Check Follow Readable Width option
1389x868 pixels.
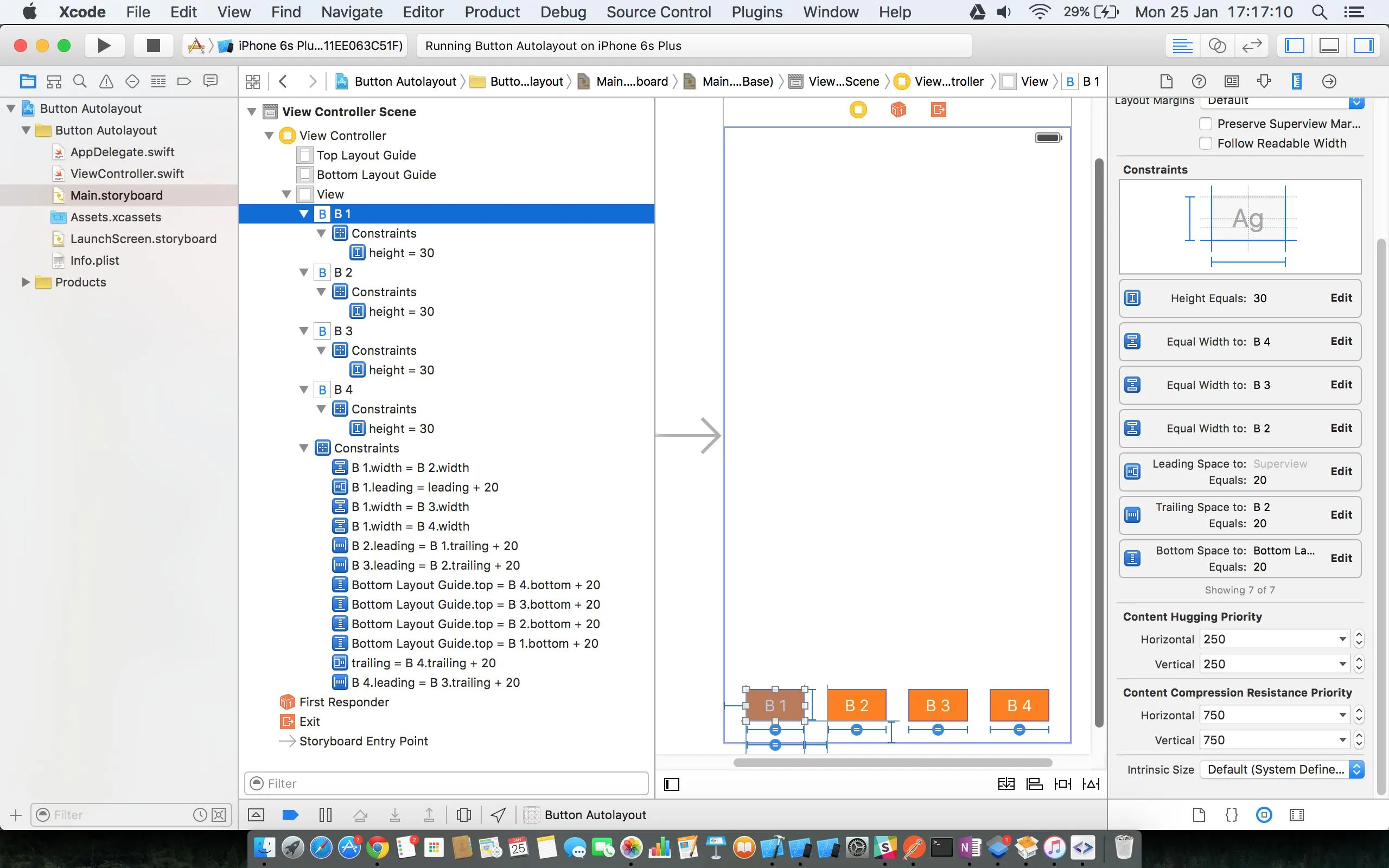(x=1205, y=144)
